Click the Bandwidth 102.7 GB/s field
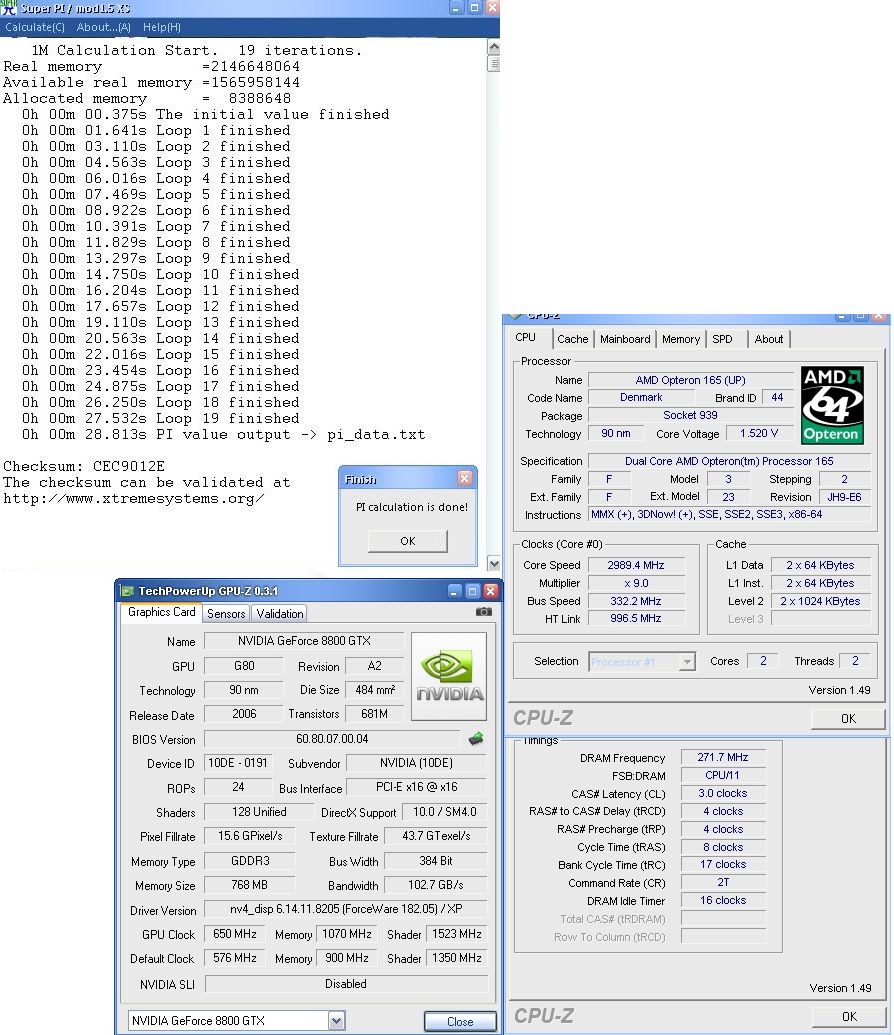Image resolution: width=894 pixels, height=1035 pixels. point(435,885)
